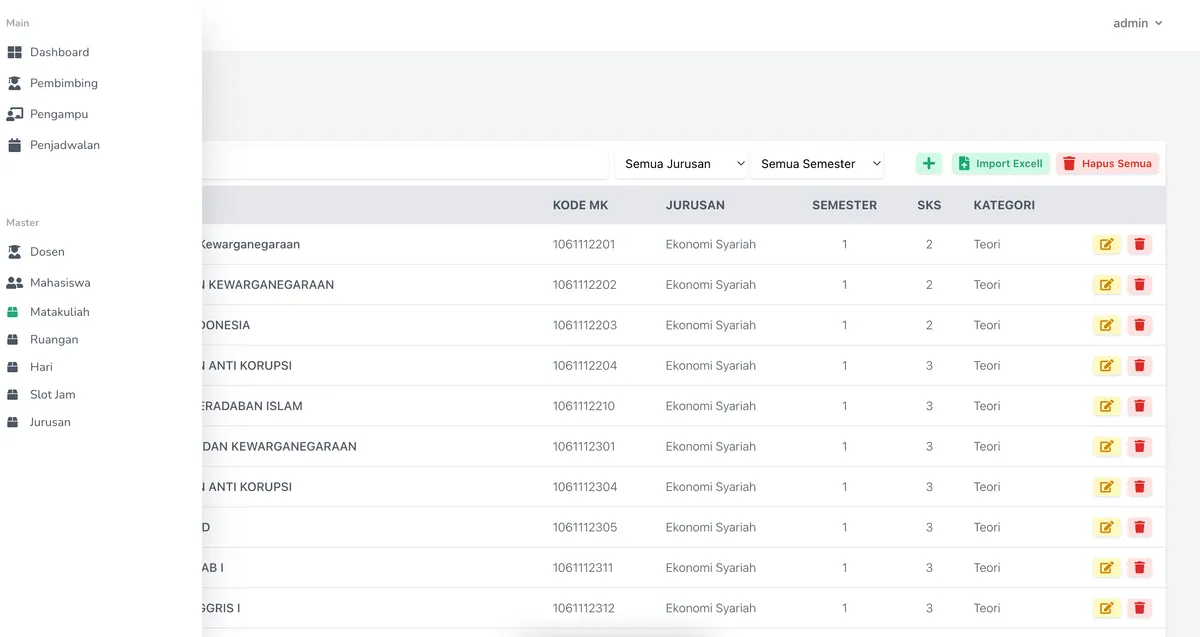Image resolution: width=1200 pixels, height=637 pixels.
Task: Click the KODE MK column header
Action: 580,205
